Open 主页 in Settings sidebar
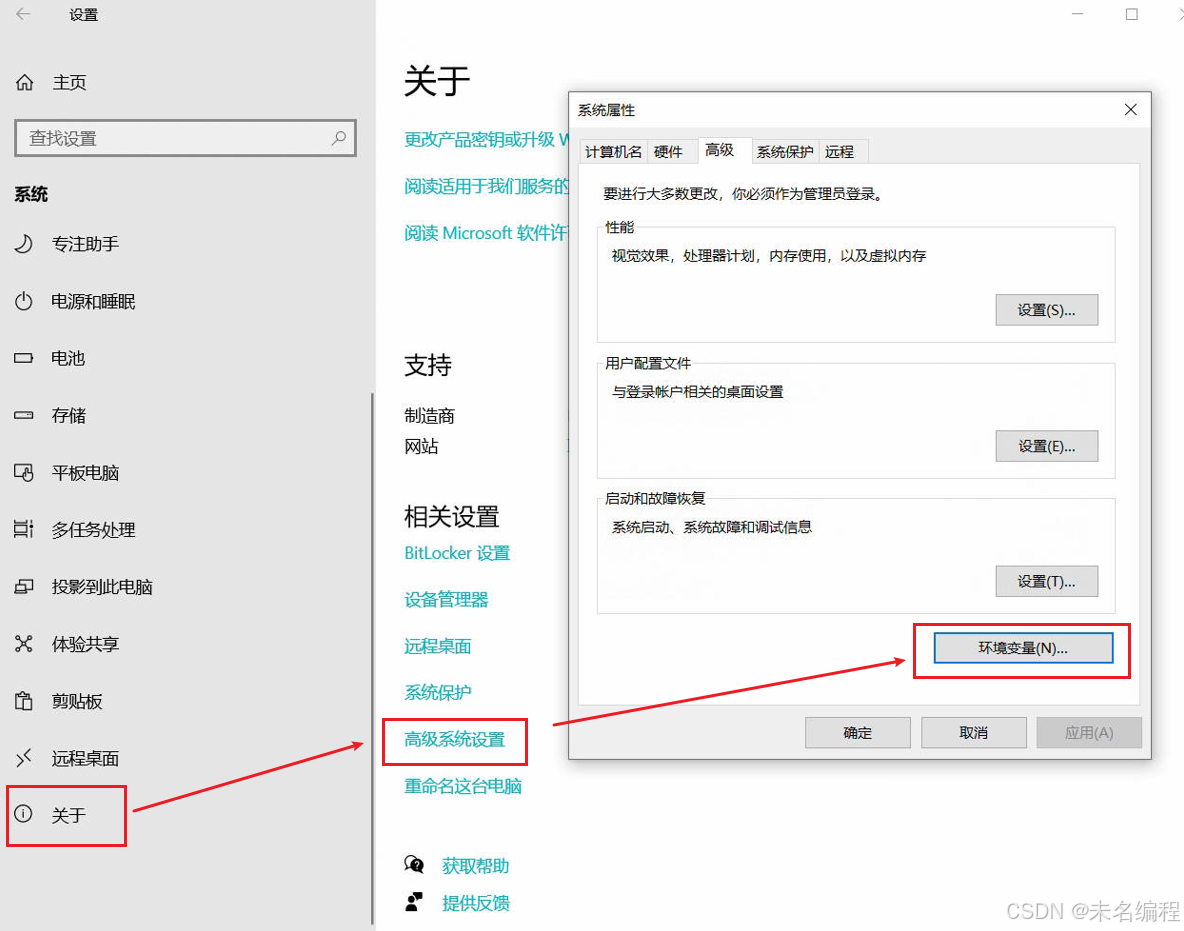Image resolution: width=1184 pixels, height=931 pixels. pos(69,82)
